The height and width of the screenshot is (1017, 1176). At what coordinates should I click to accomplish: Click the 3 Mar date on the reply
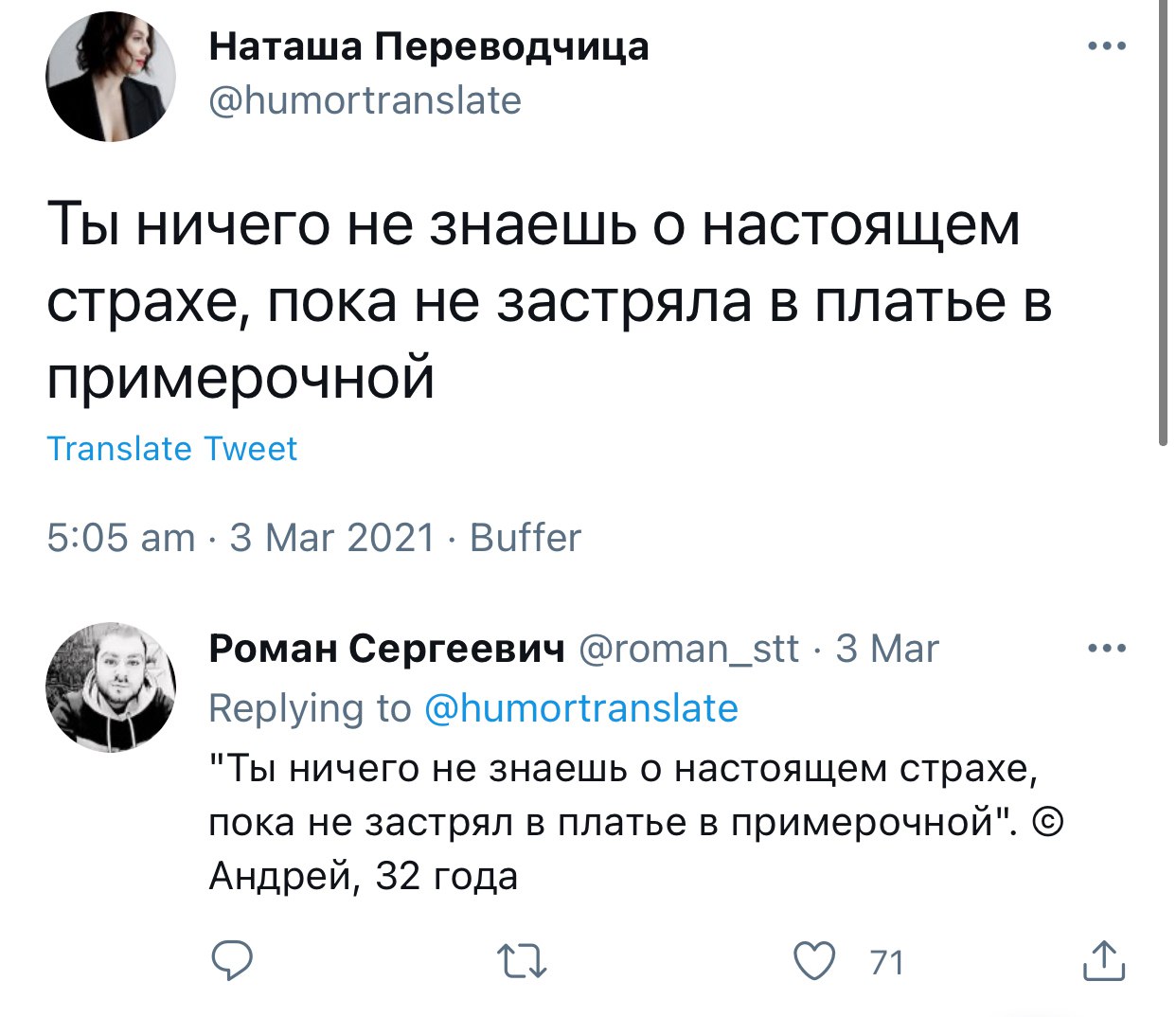887,649
